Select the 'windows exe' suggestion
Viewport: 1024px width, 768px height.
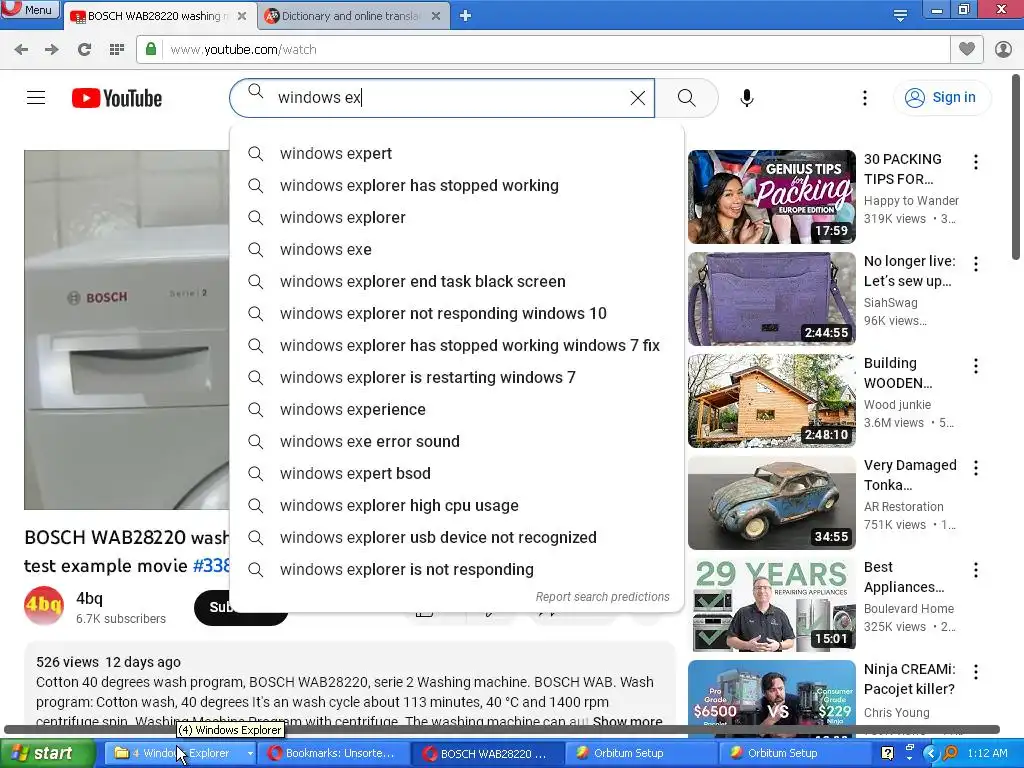pyautogui.click(x=456, y=249)
